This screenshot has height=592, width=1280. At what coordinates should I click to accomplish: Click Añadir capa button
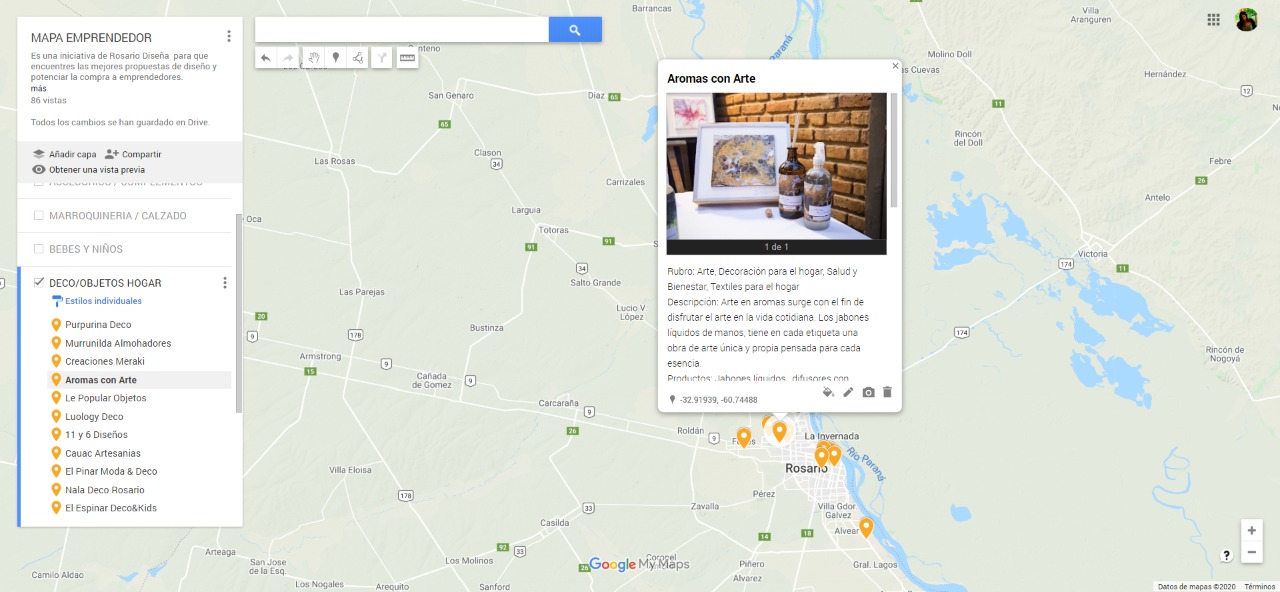pos(65,154)
